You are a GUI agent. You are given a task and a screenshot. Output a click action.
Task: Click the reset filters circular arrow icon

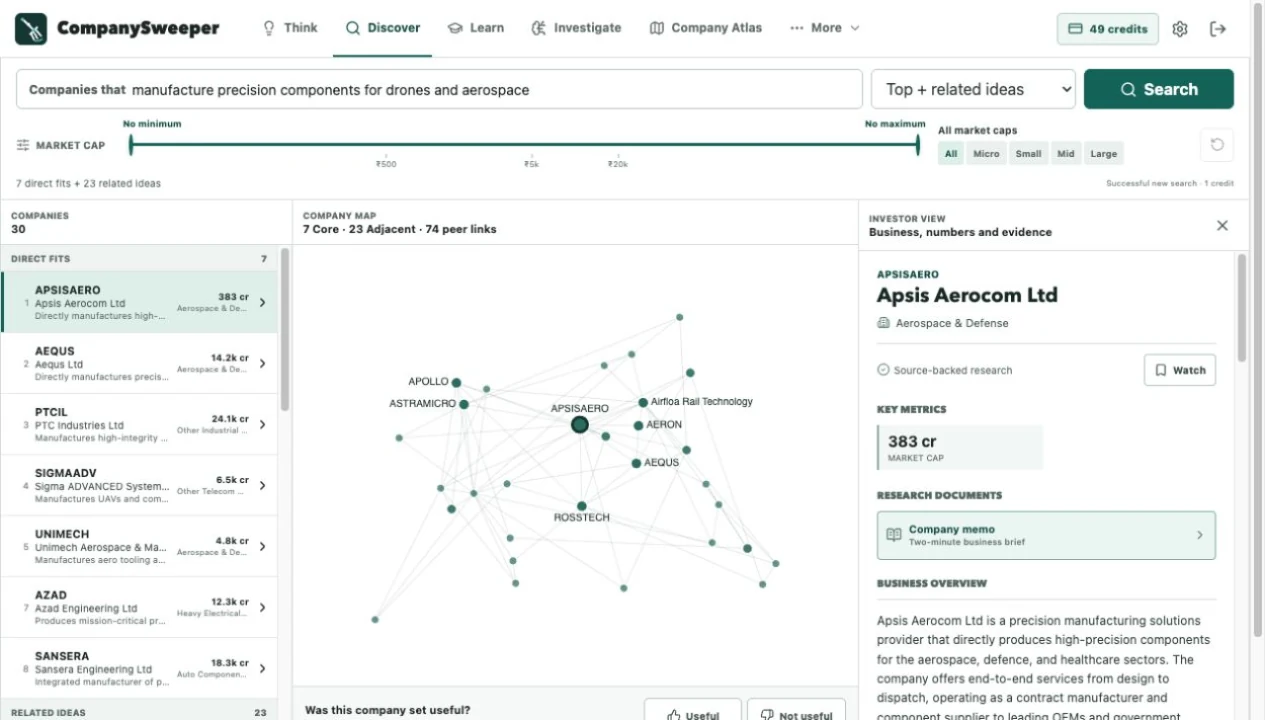1217,145
